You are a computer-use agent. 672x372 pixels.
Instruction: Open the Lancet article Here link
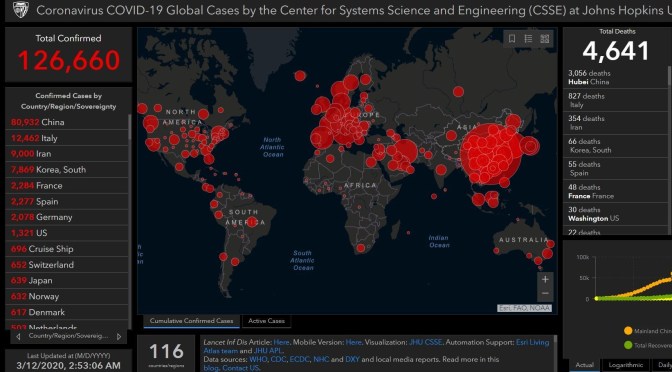point(281,342)
